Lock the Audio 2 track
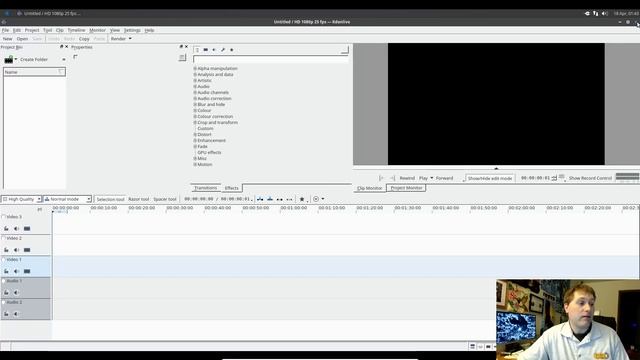640x360 pixels. (x=7, y=313)
